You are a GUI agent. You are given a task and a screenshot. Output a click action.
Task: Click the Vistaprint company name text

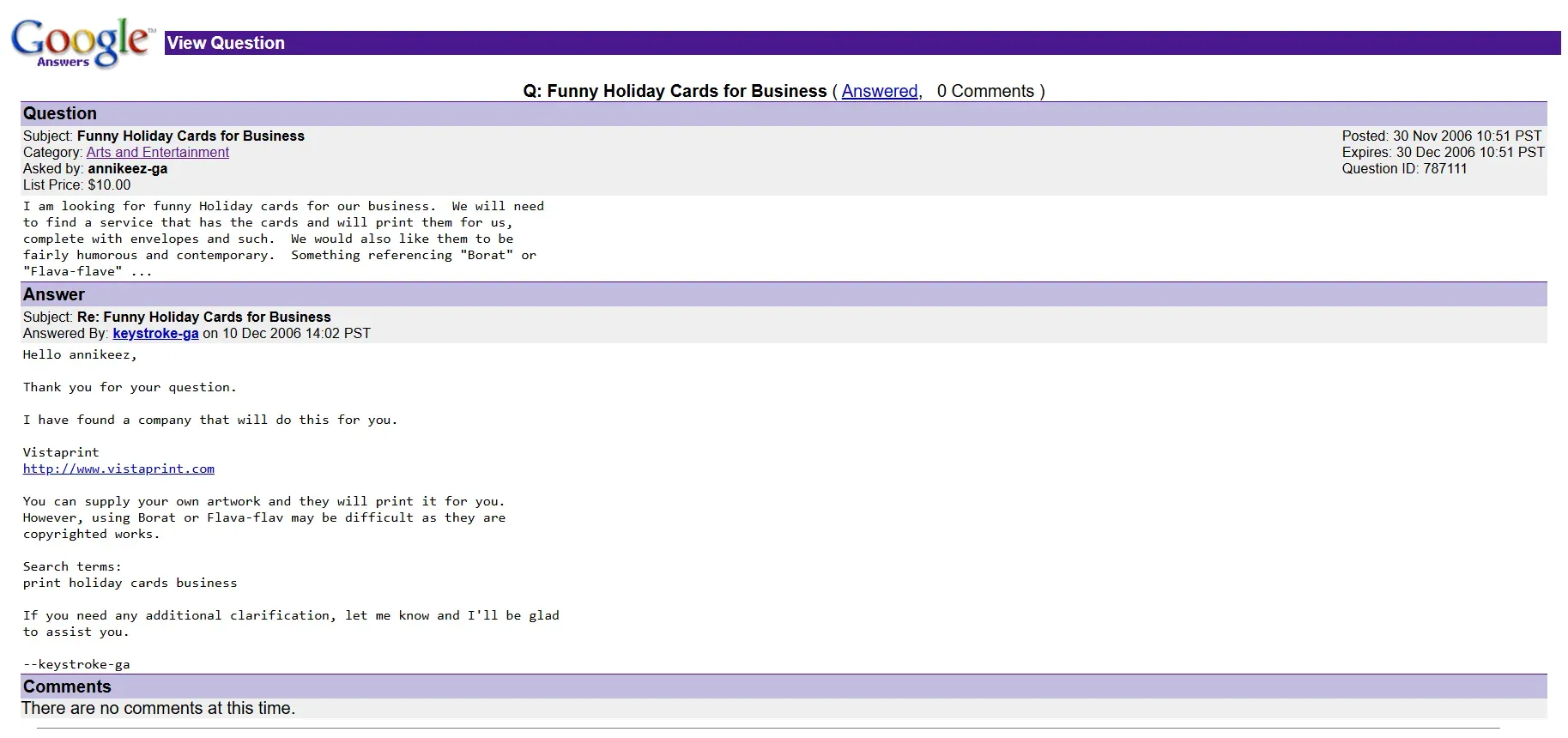[61, 452]
